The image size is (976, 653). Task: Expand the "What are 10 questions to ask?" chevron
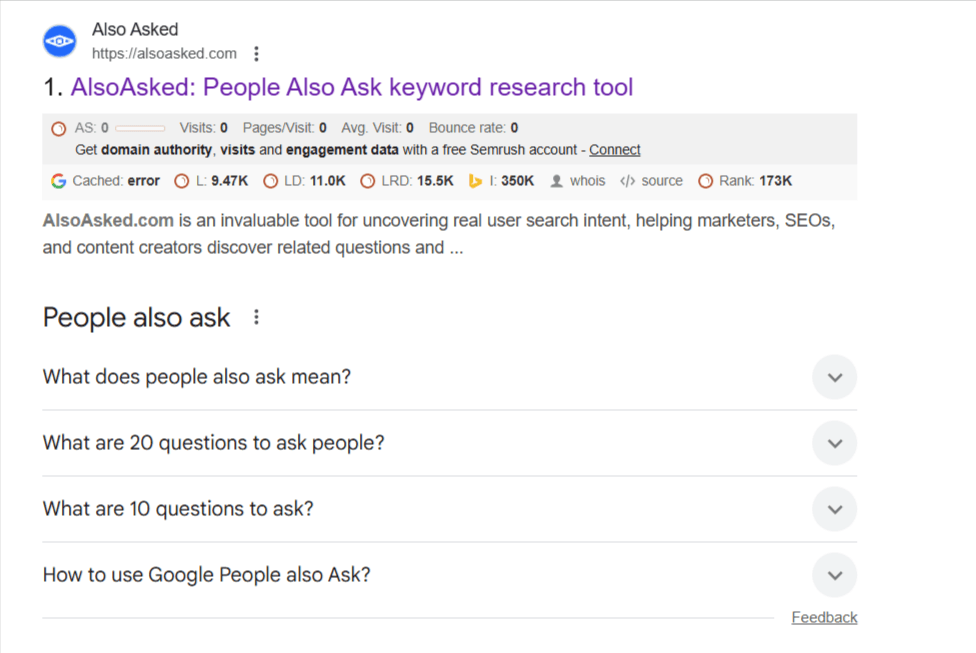835,509
